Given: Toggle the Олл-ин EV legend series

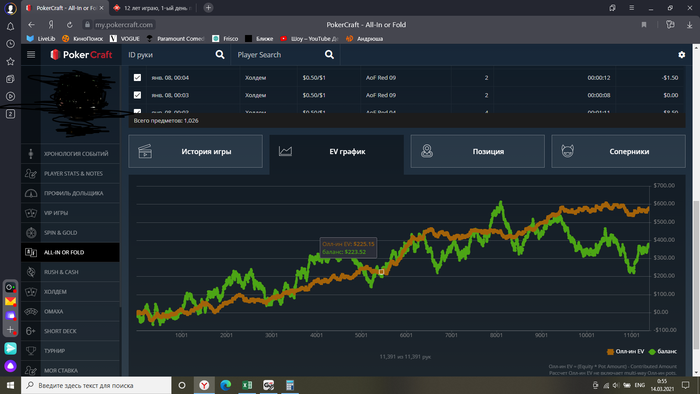Looking at the screenshot, I should point(625,352).
